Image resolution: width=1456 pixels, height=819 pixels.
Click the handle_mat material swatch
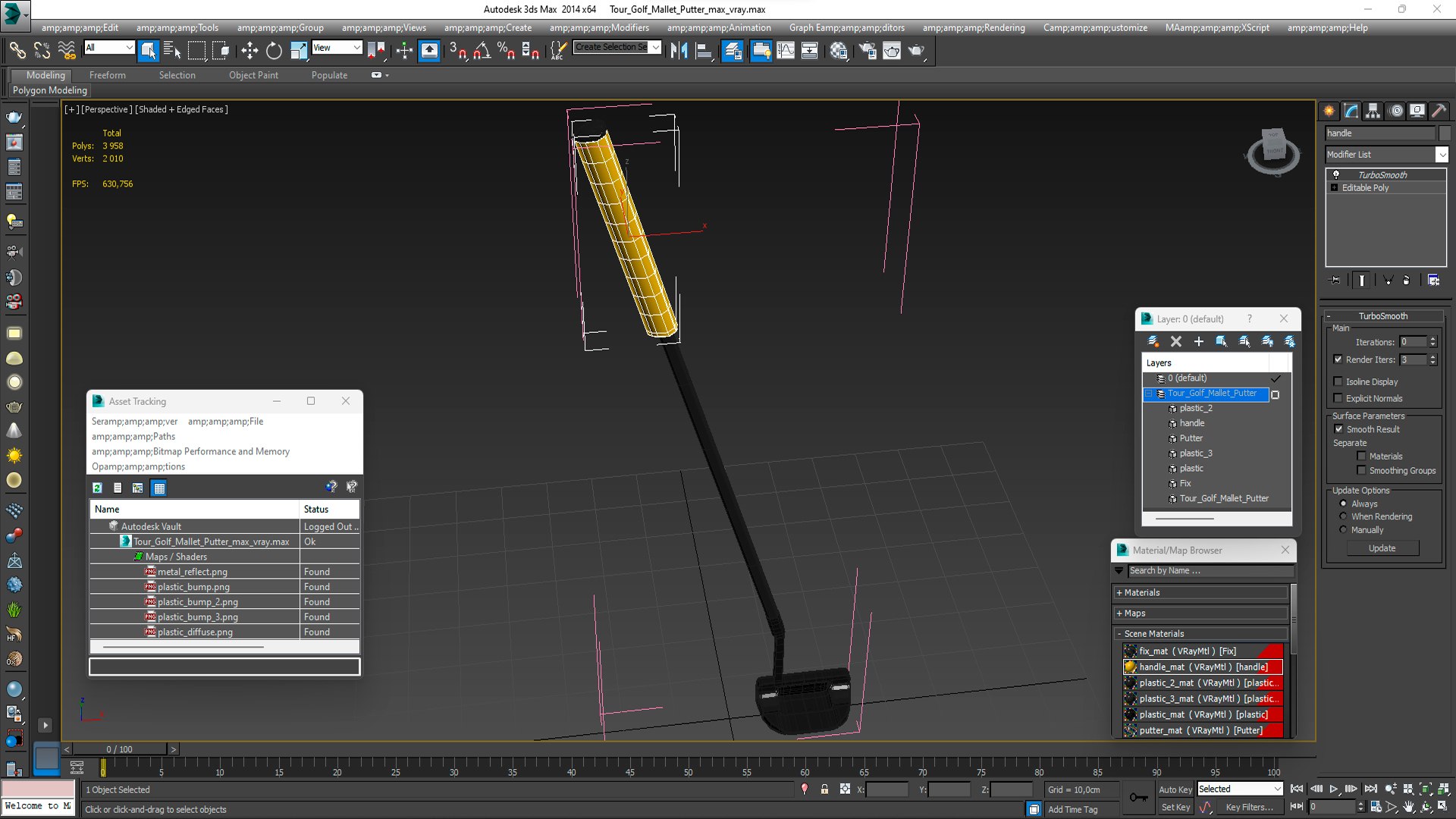[1131, 667]
